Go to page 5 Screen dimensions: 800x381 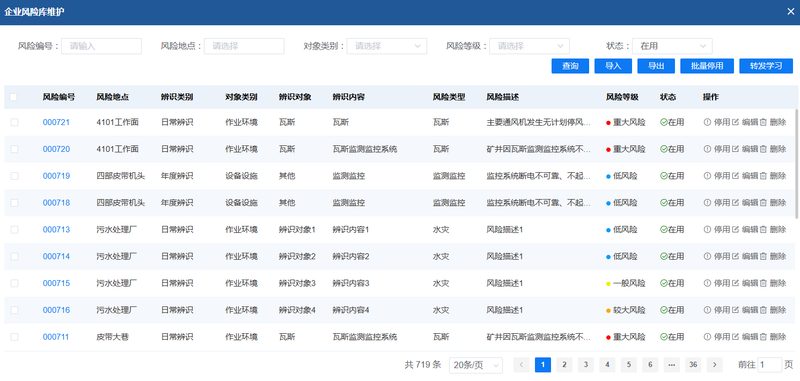point(629,365)
